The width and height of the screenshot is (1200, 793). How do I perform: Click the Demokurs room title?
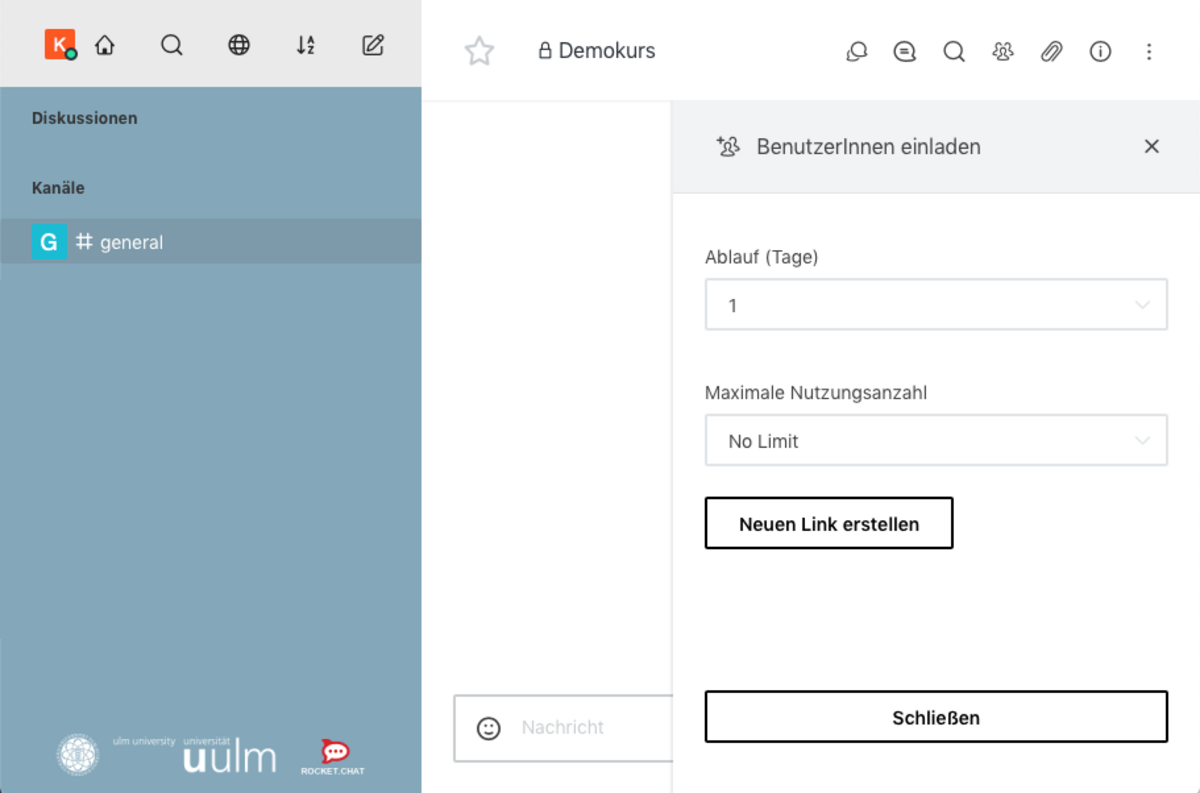607,51
